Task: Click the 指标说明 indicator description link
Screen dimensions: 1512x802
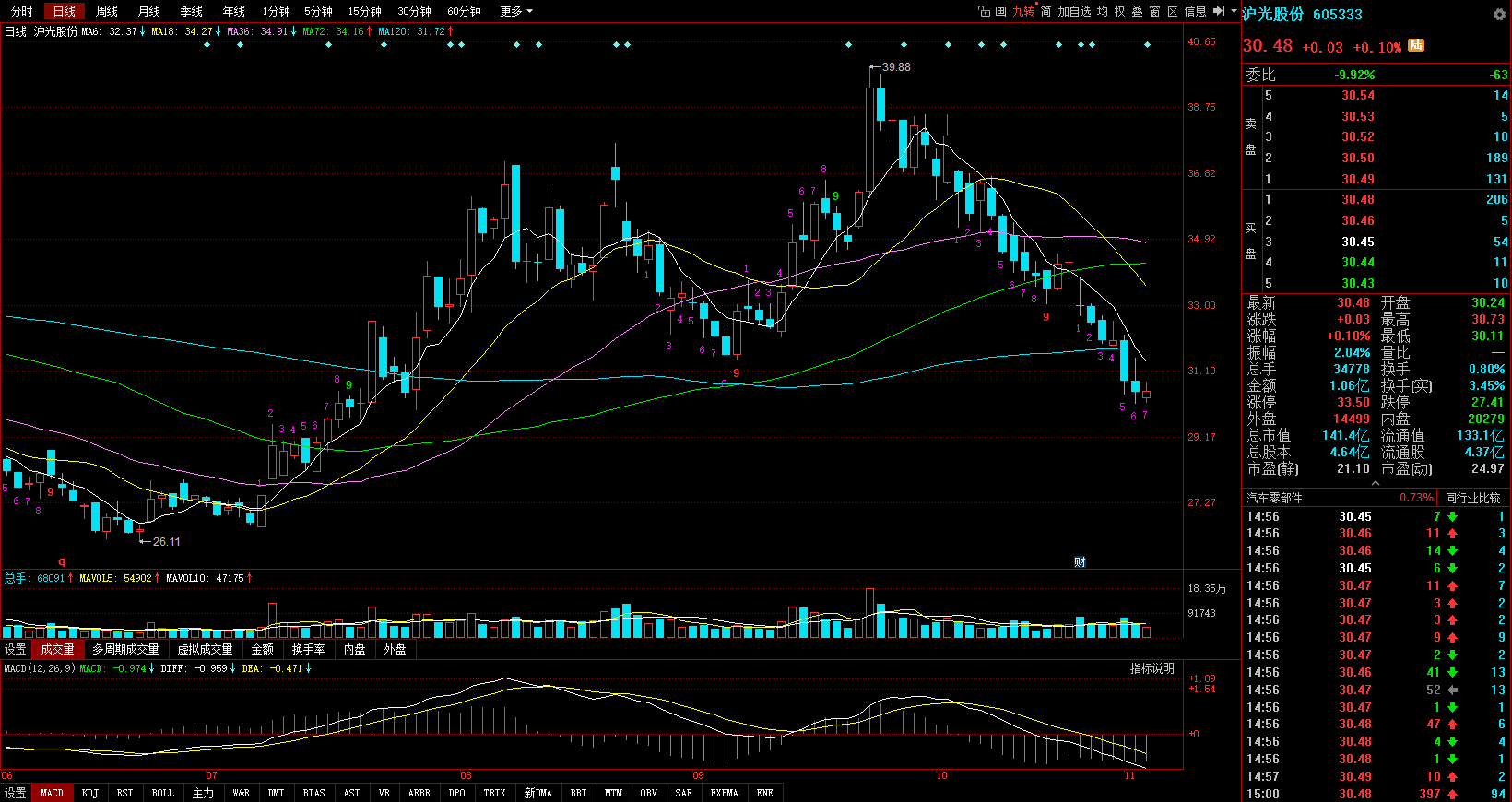Action: [1152, 668]
